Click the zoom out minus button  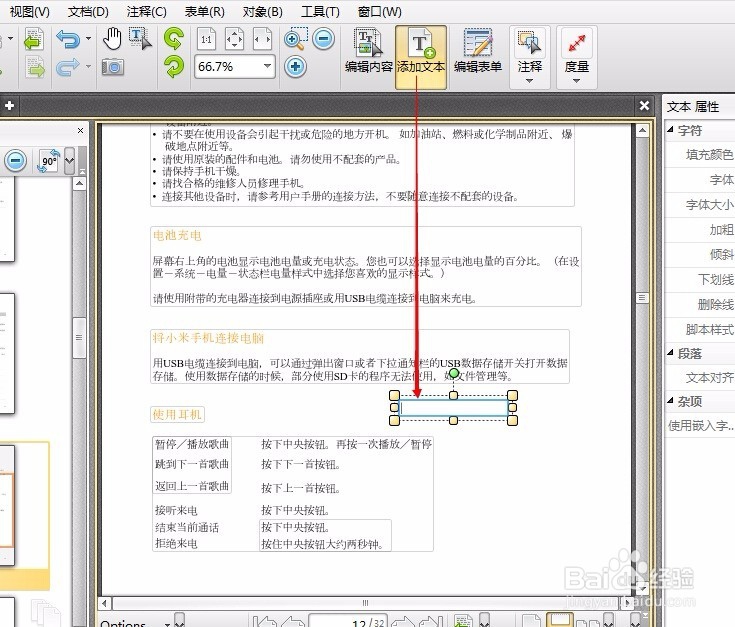(x=323, y=39)
